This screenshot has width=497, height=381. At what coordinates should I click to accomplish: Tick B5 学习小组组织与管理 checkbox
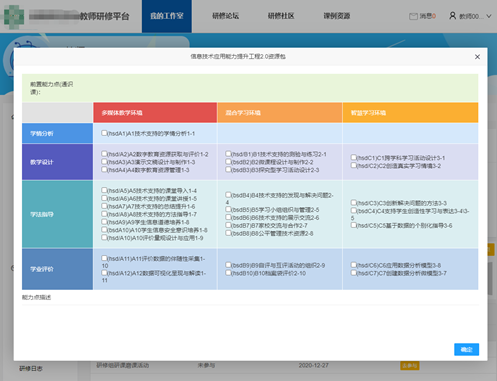228,209
